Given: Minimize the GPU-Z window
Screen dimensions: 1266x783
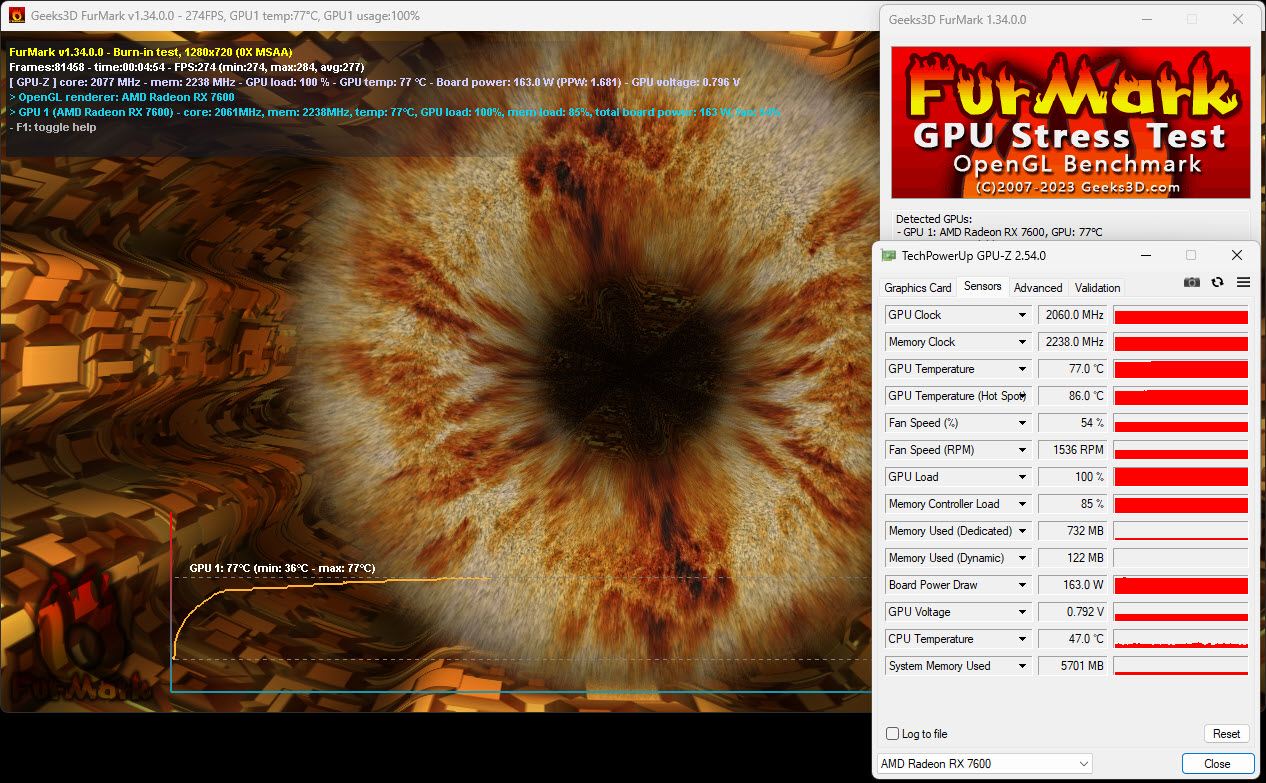Looking at the screenshot, I should point(1146,256).
